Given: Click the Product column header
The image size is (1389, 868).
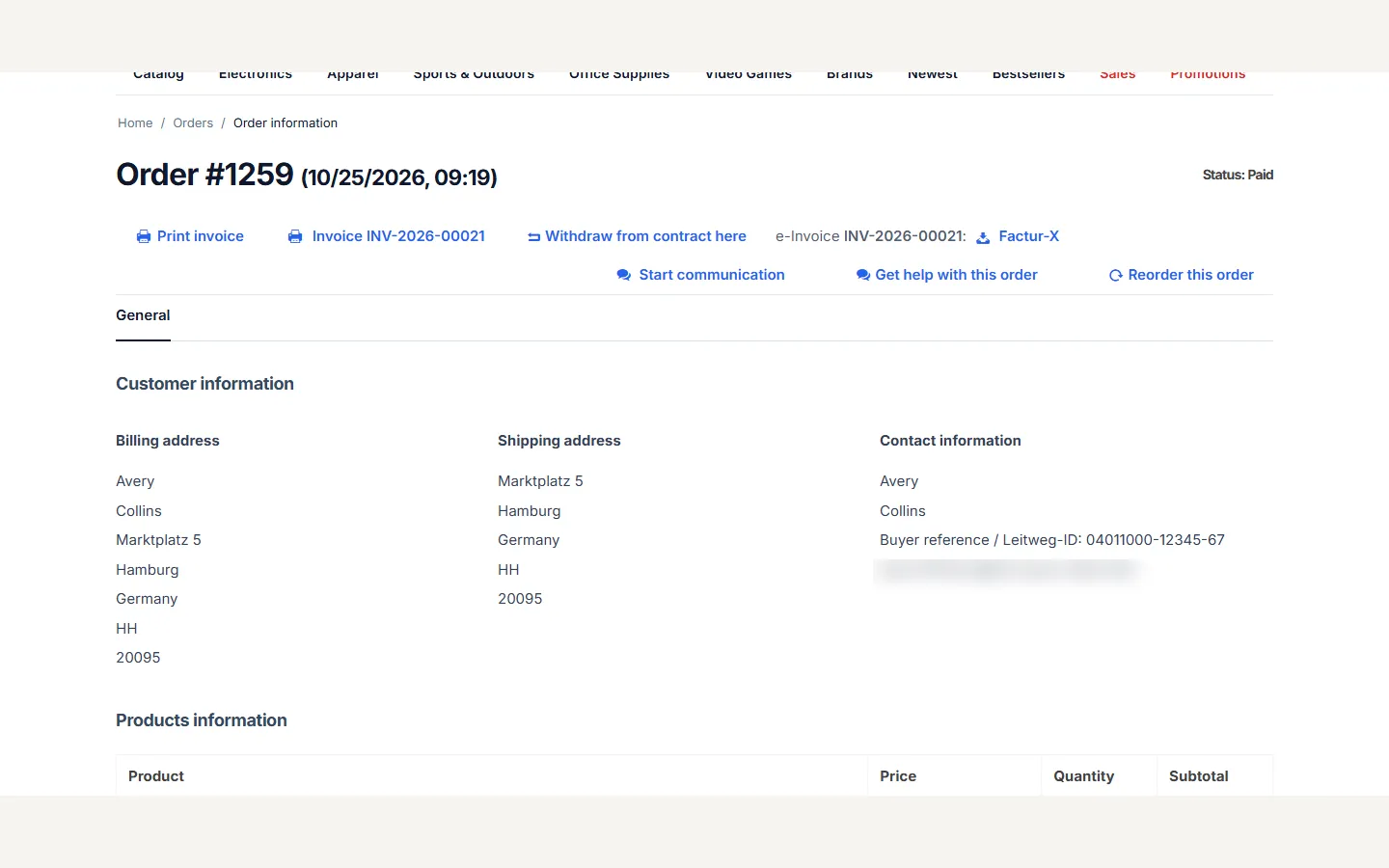Looking at the screenshot, I should (156, 776).
